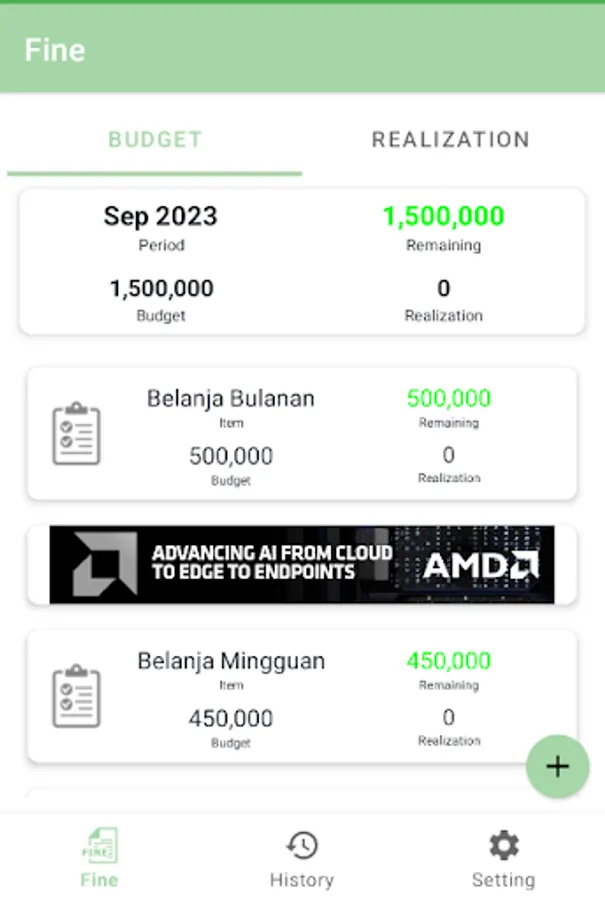605x900 pixels.
Task: Tap the Fine document icon in navigation
Action: tap(99, 846)
